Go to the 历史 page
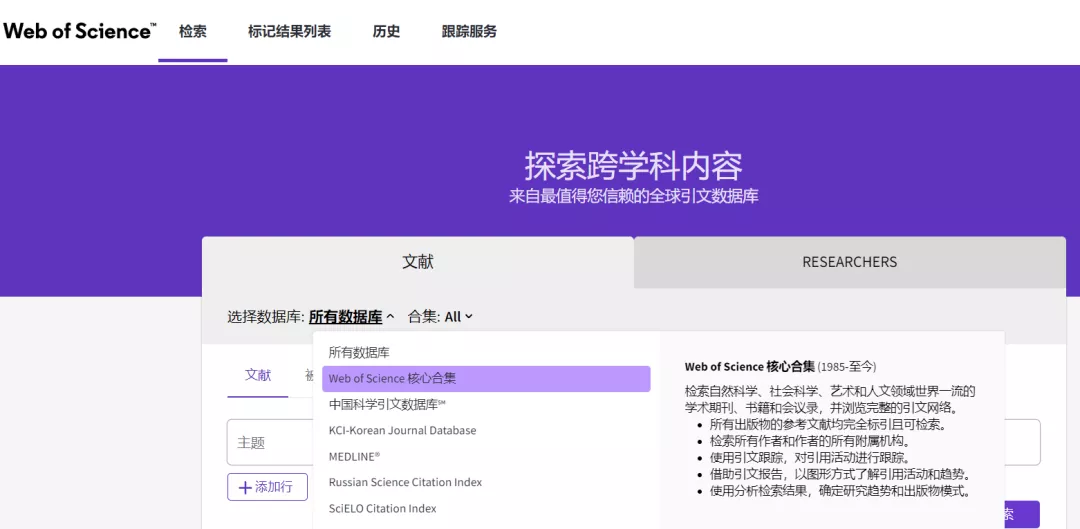This screenshot has width=1080, height=529. [386, 32]
